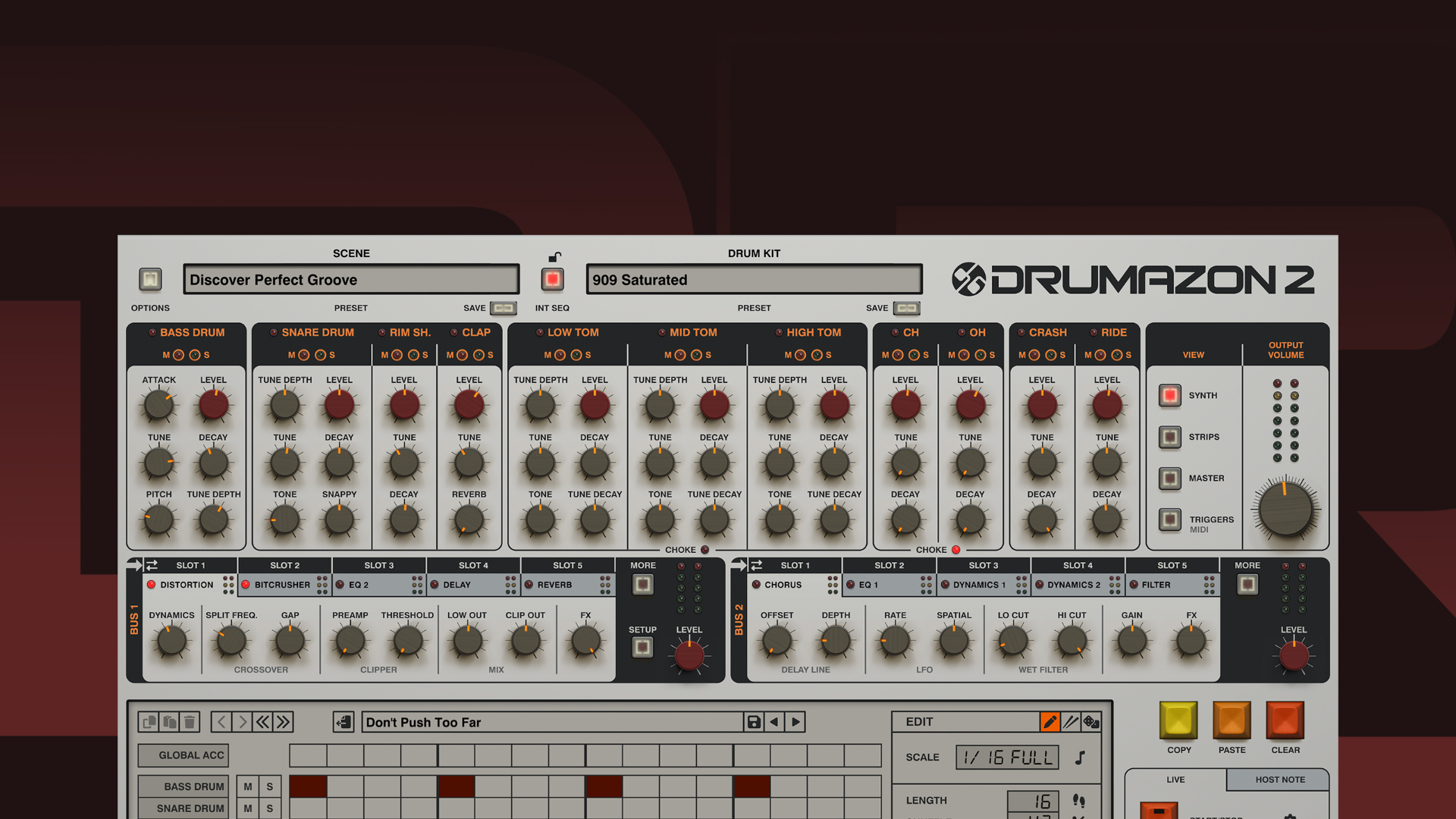Switch to the HOST NOTE tab
1456x819 pixels.
1279,780
